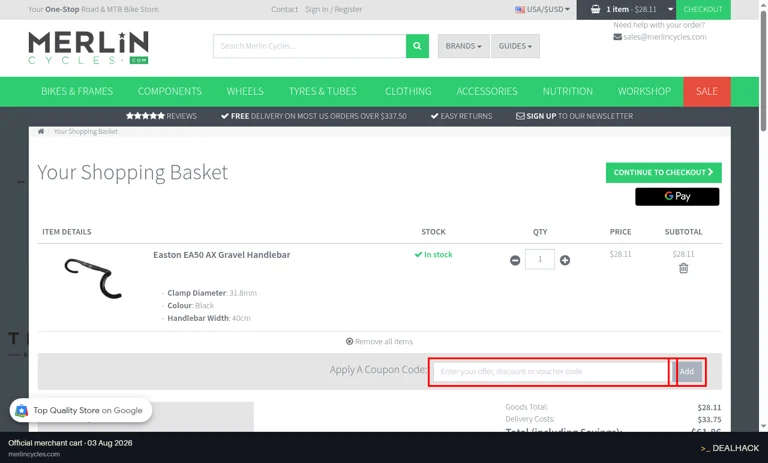The height and width of the screenshot is (463, 768).
Task: Pay with the Google Pay button
Action: pyautogui.click(x=677, y=196)
